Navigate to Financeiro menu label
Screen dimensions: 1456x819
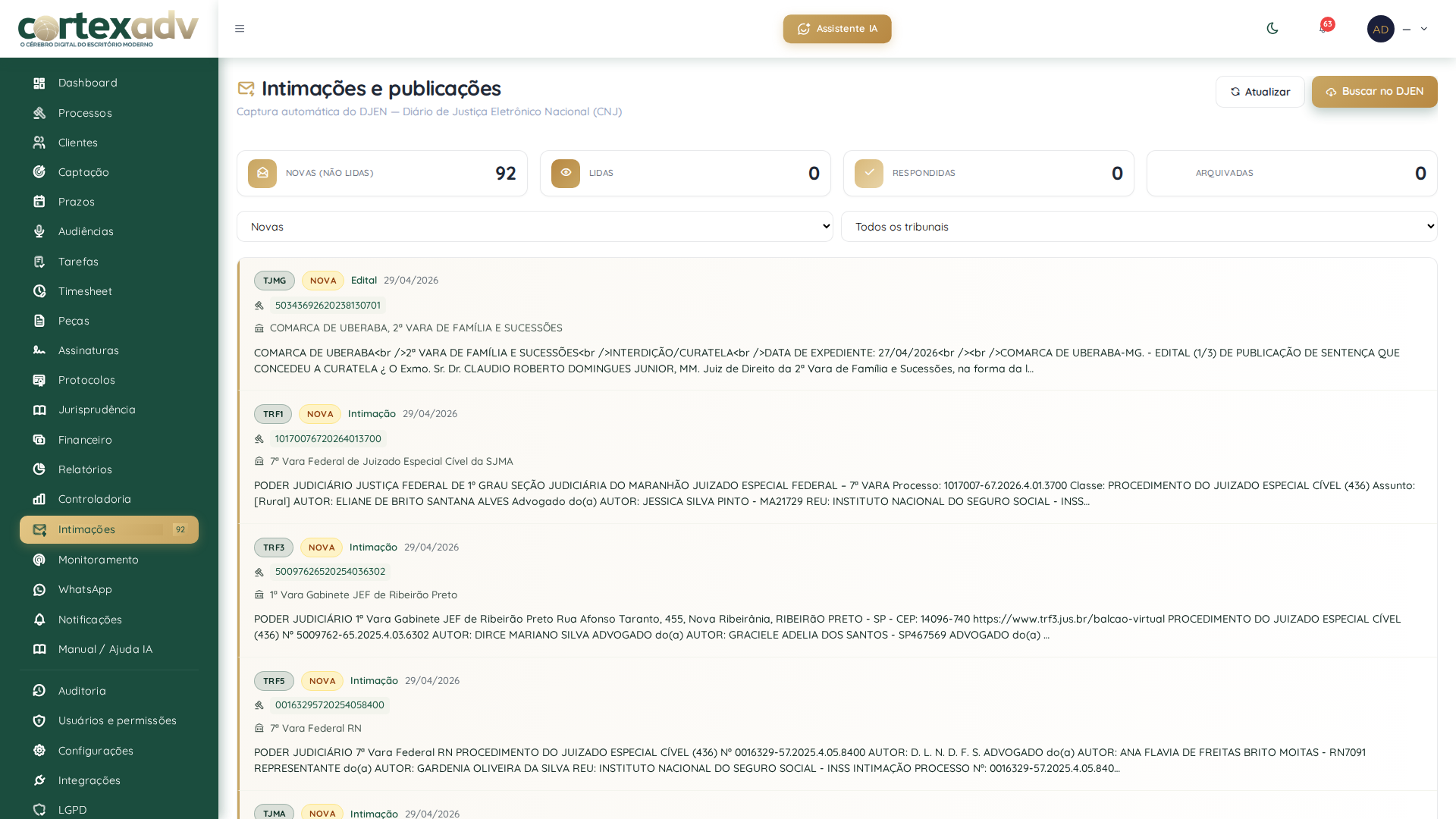[85, 440]
